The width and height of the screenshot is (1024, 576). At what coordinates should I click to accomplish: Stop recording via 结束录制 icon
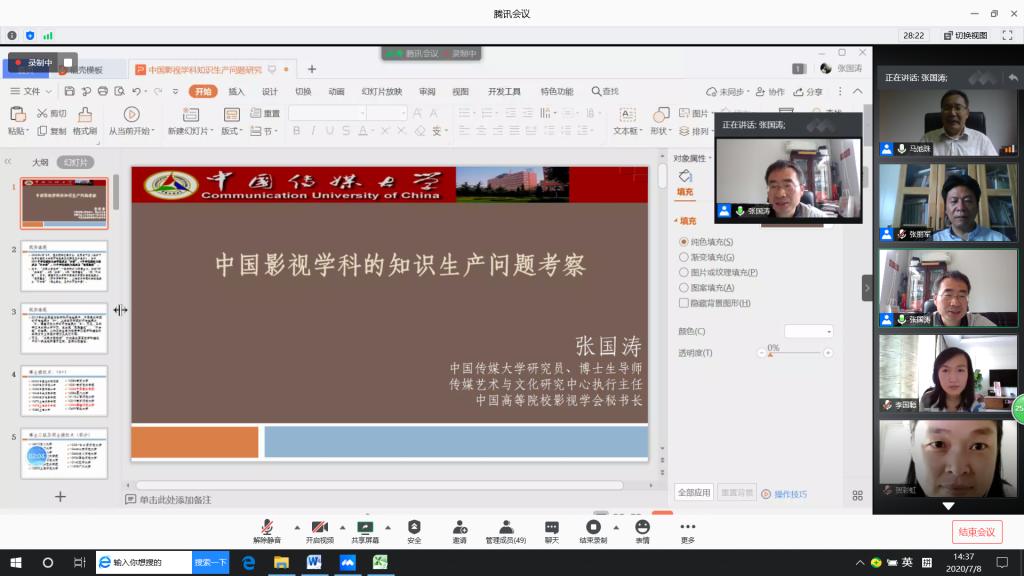[593, 527]
